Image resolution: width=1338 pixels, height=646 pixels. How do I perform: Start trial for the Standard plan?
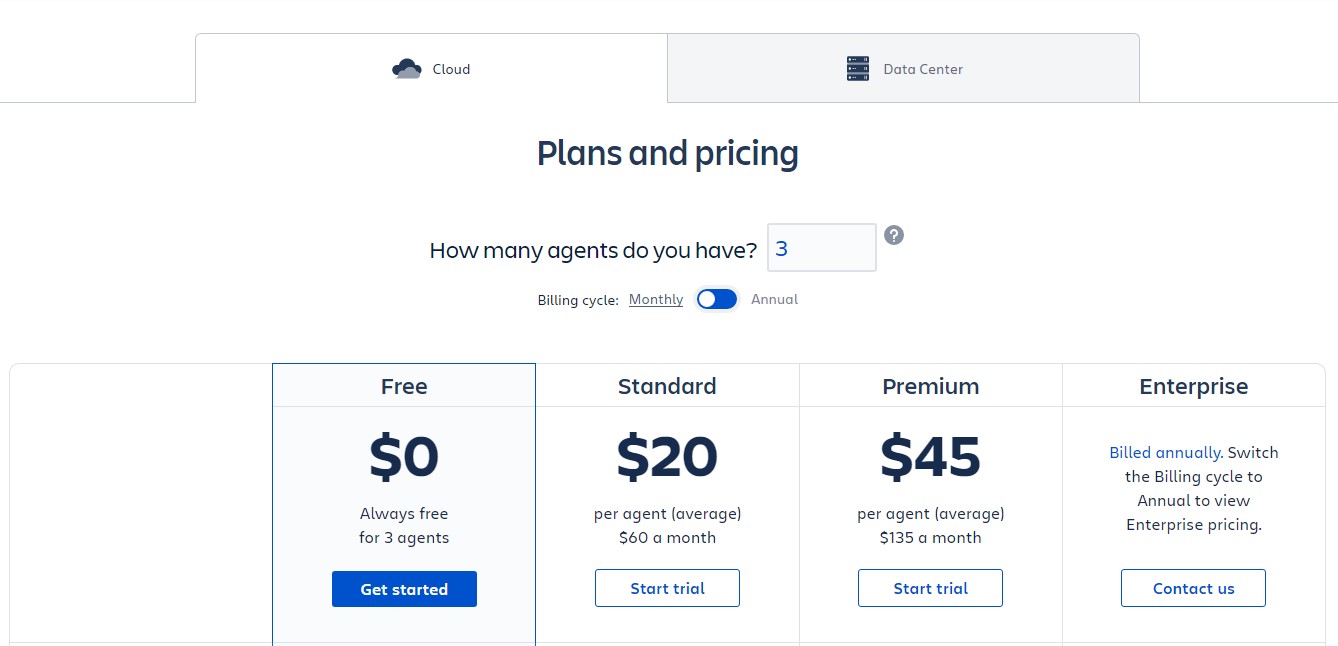pos(667,588)
